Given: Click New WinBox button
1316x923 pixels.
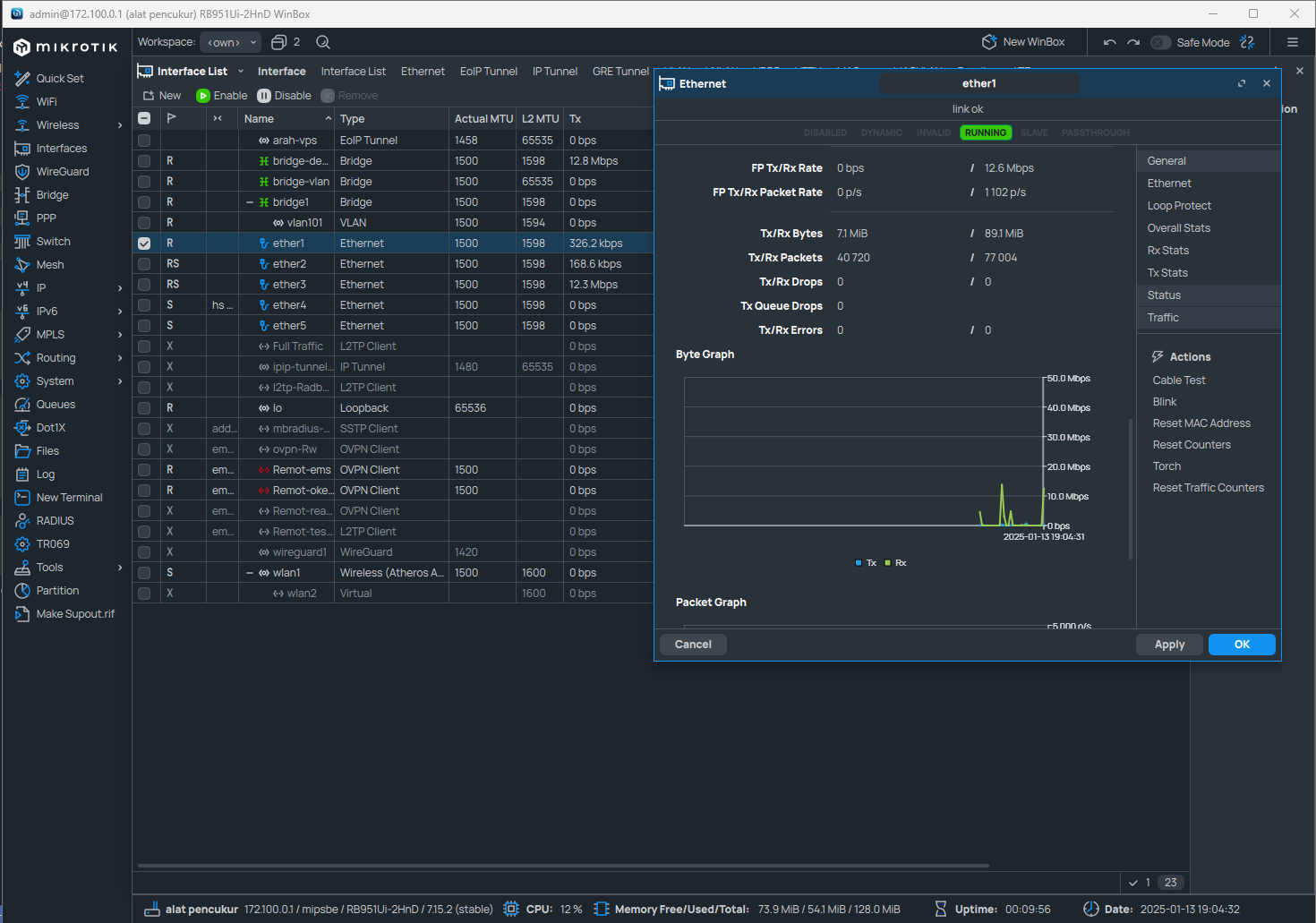Looking at the screenshot, I should click(x=1024, y=42).
